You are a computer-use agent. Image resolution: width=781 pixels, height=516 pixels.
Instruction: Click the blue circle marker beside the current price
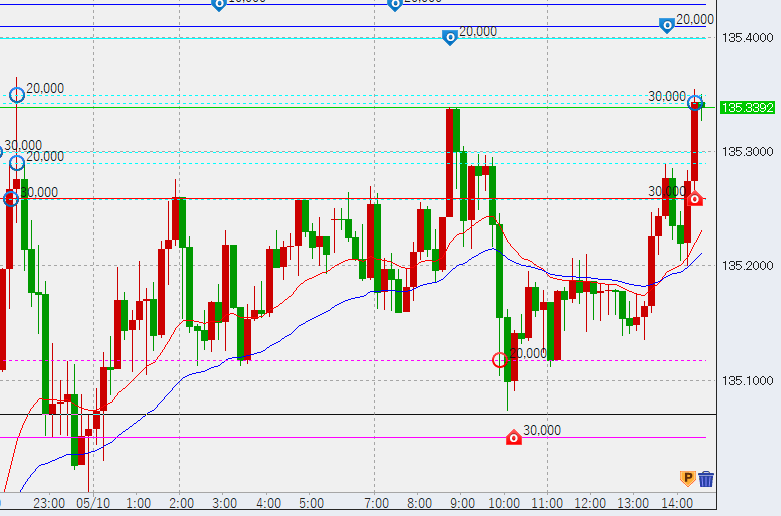[x=695, y=103]
